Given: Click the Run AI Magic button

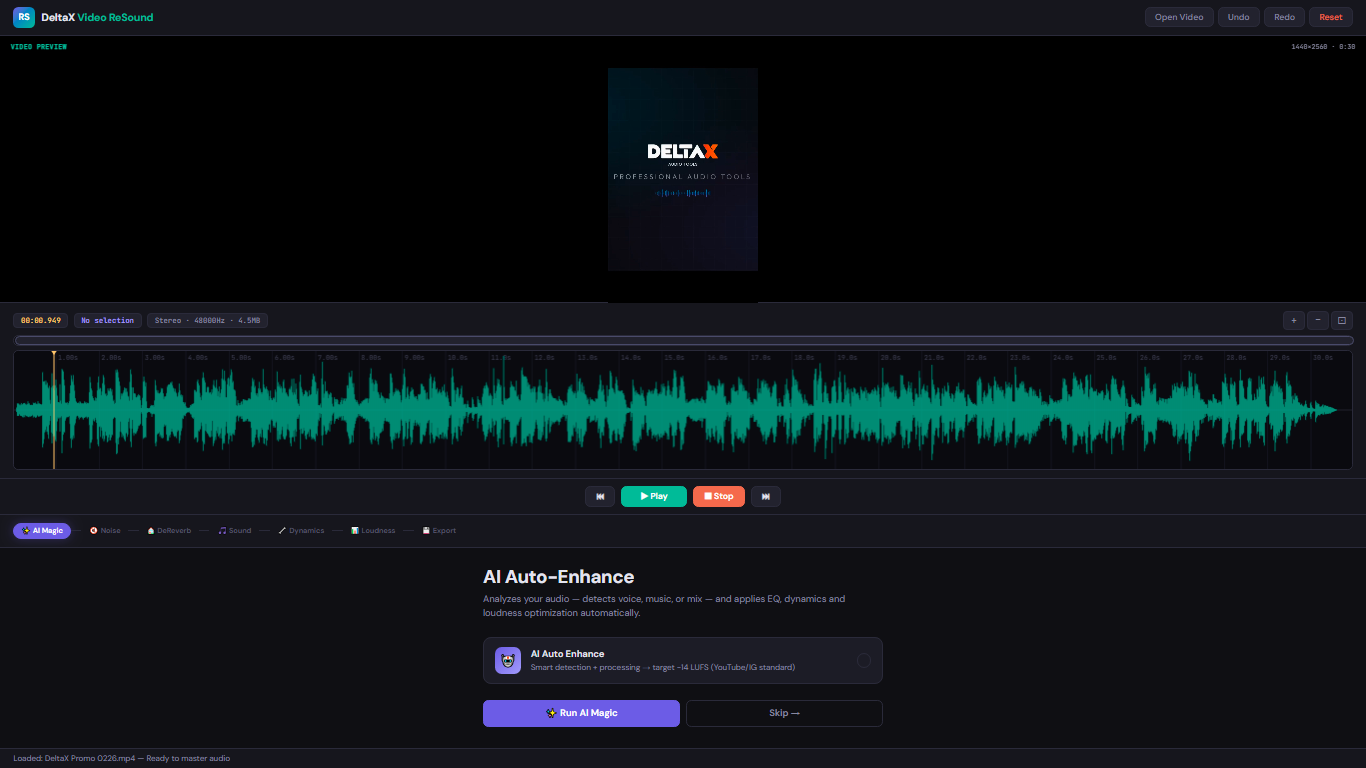Looking at the screenshot, I should [581, 713].
